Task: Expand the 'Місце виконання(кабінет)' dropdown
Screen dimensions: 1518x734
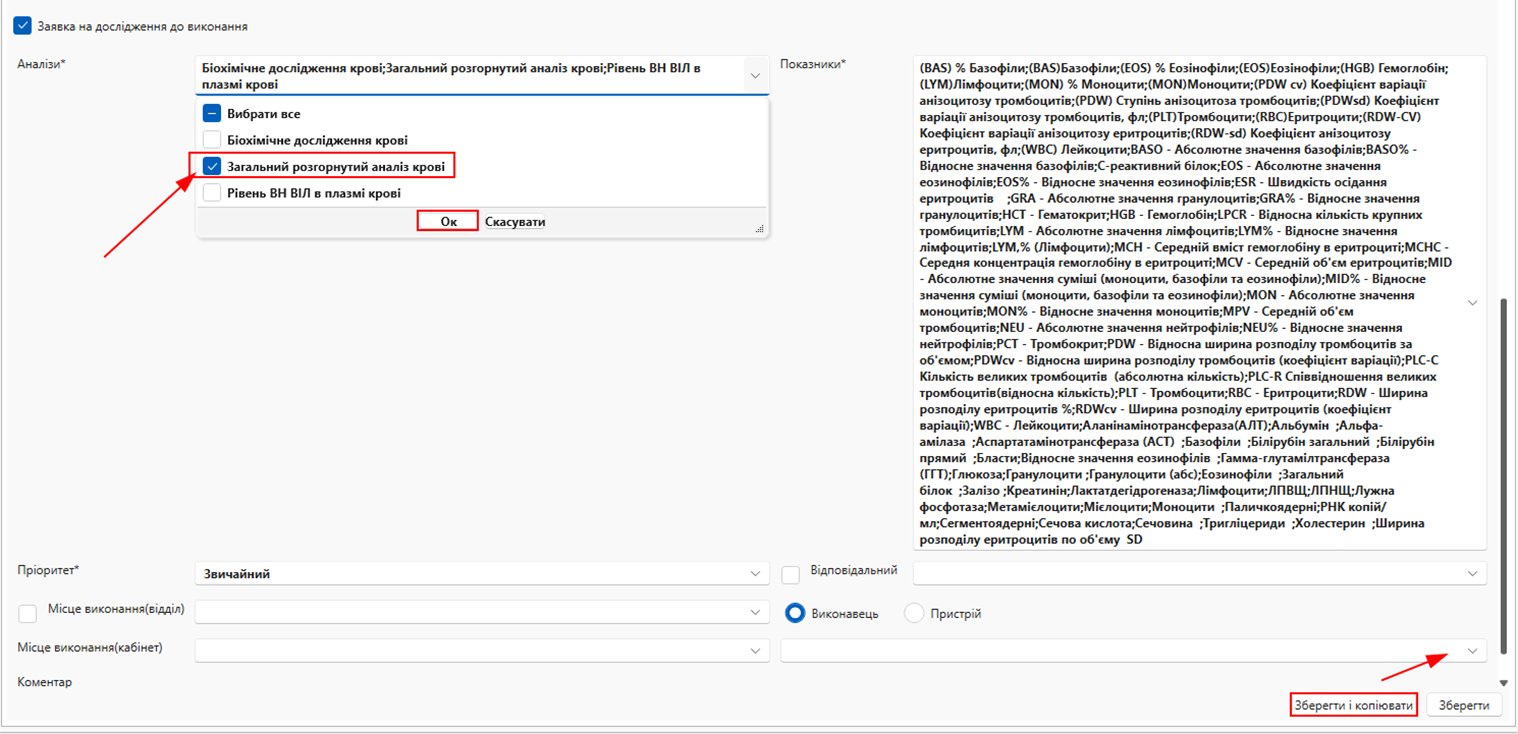Action: [754, 651]
